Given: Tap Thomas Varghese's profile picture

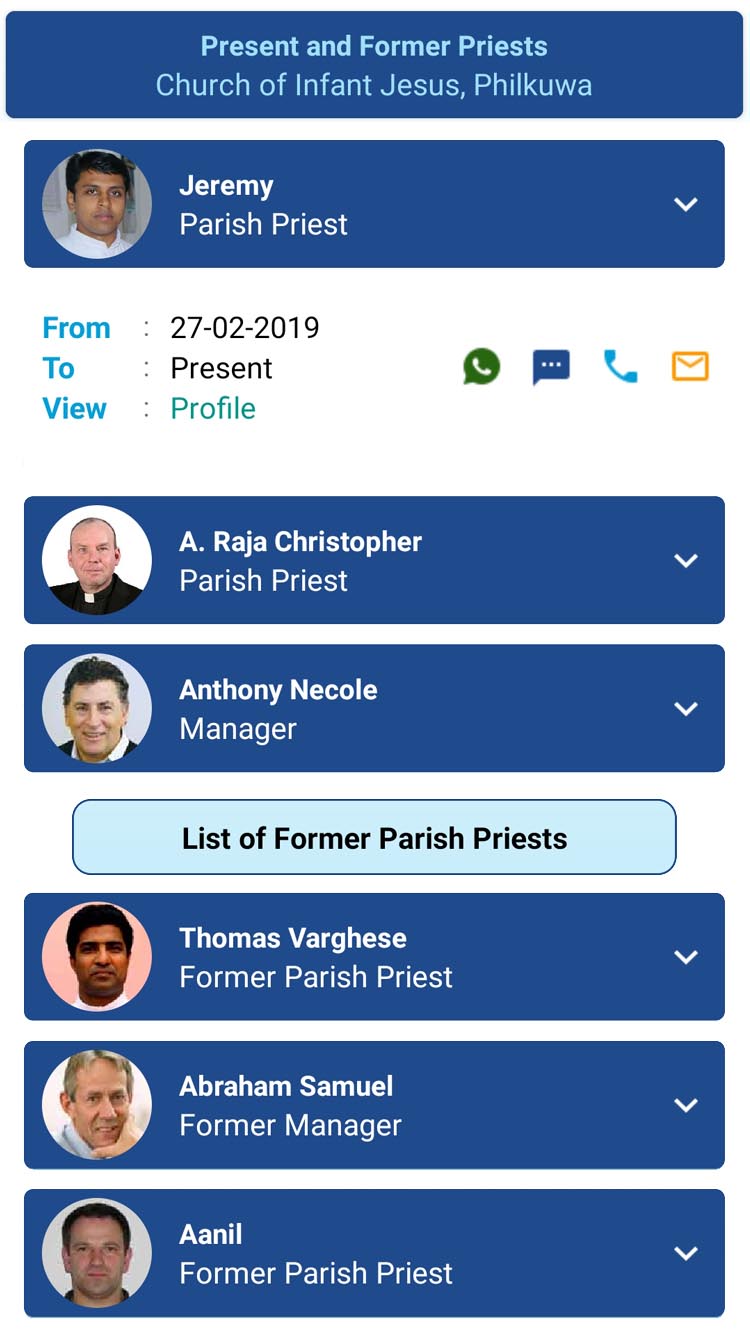Looking at the screenshot, I should tap(97, 957).
